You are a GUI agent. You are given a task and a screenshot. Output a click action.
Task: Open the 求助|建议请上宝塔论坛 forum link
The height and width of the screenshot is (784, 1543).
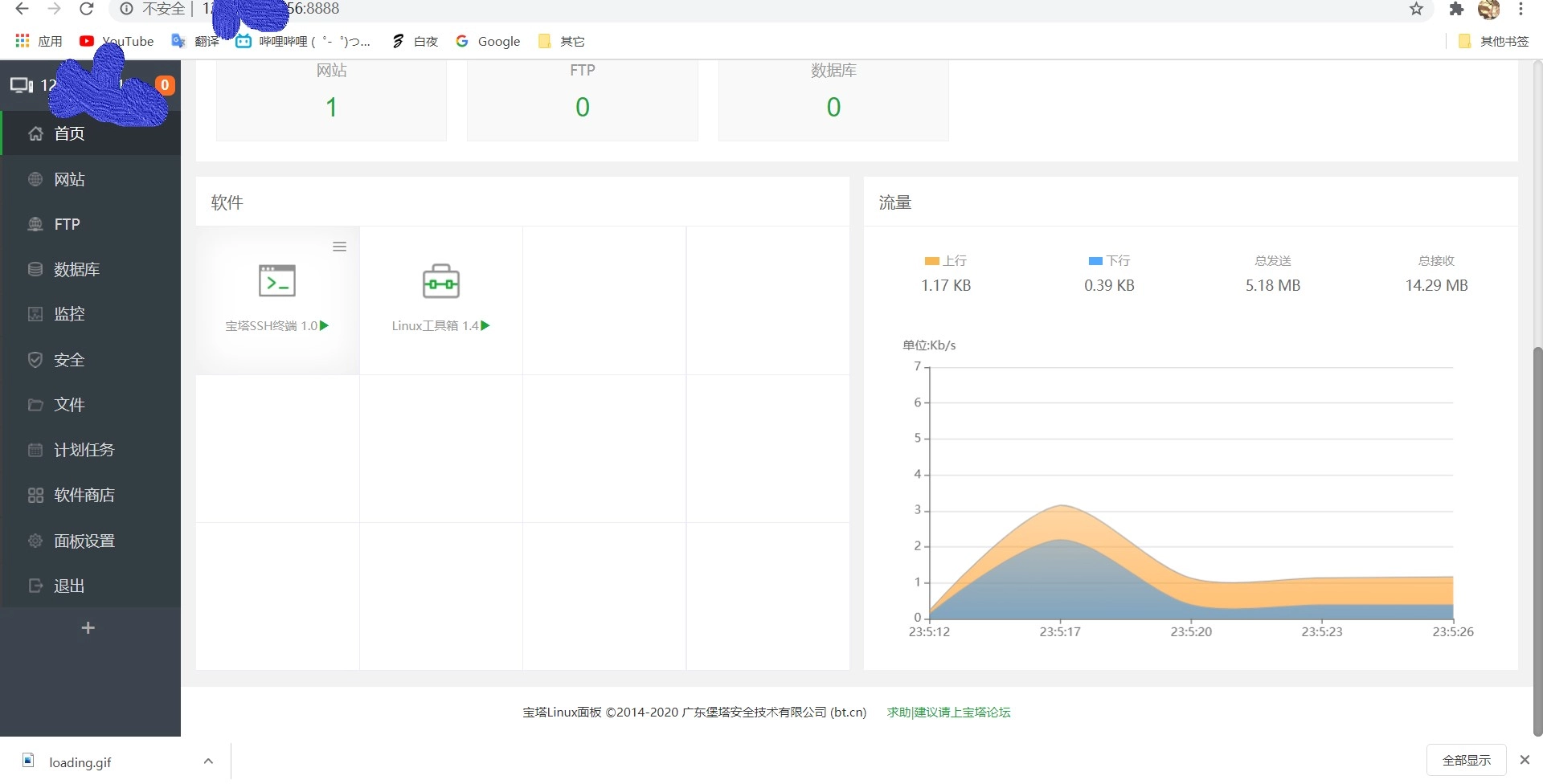[948, 713]
